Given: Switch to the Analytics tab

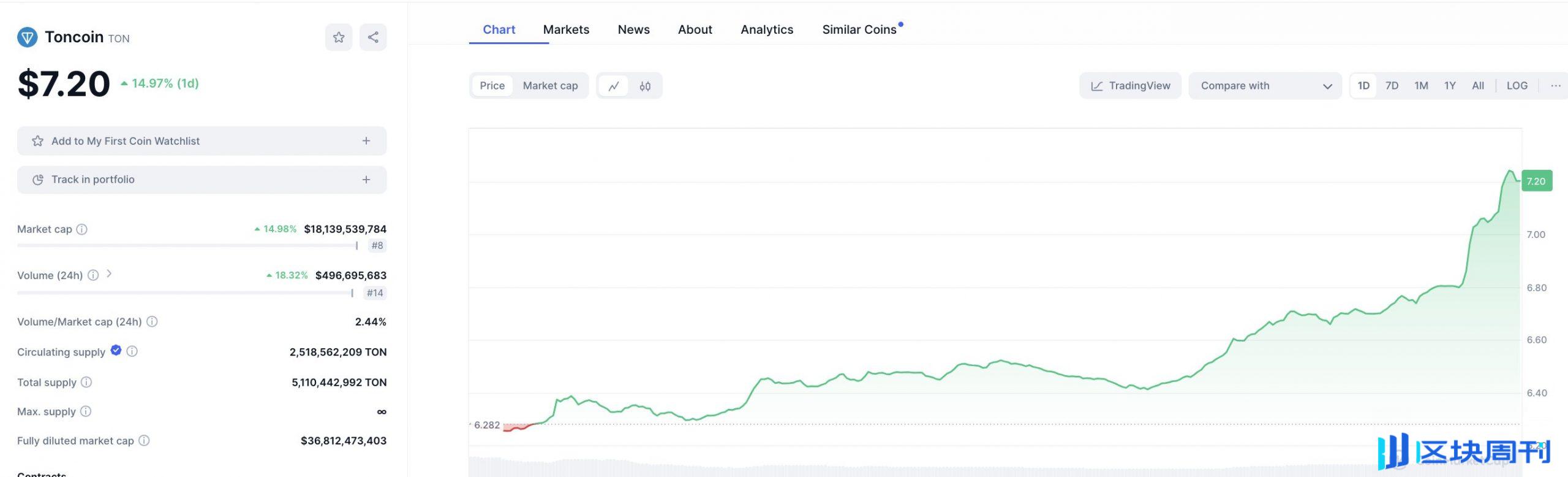Looking at the screenshot, I should click(x=766, y=29).
